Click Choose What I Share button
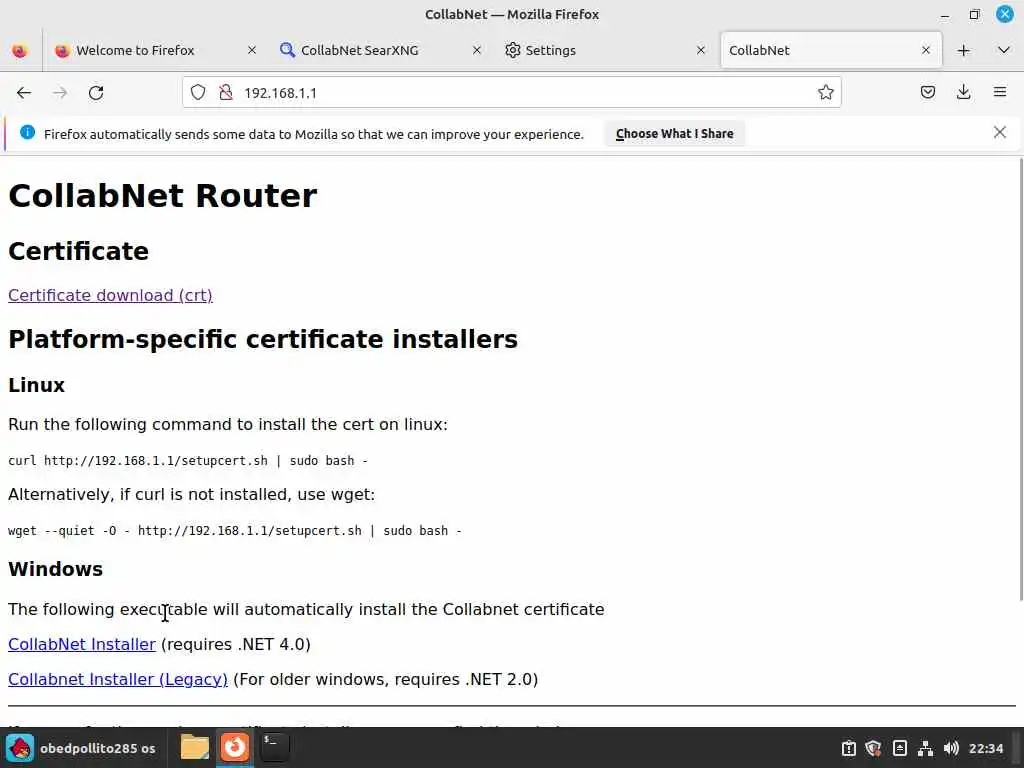This screenshot has width=1024, height=768. [674, 134]
